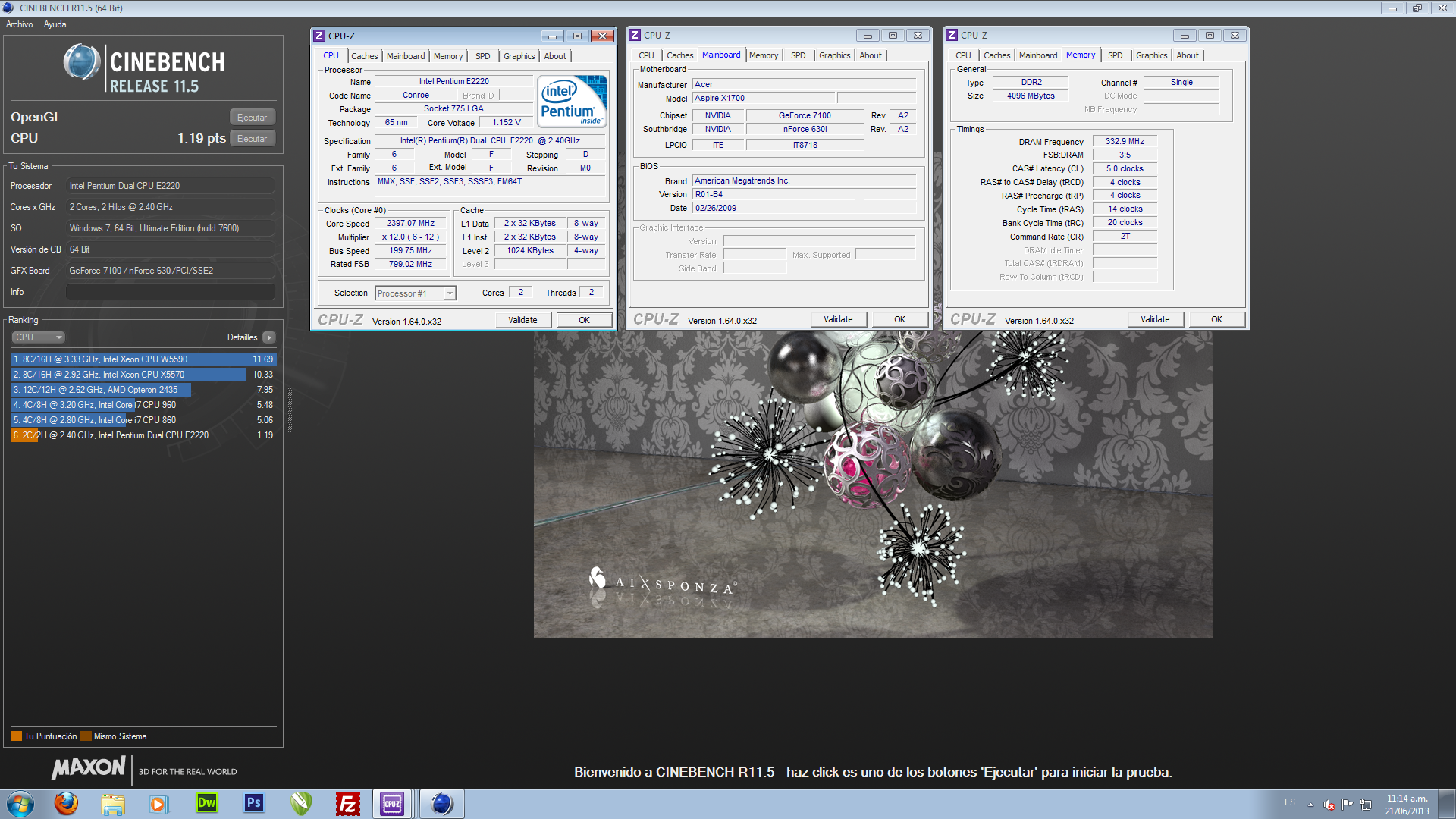
Task: Click Validate in first CPU-Z window
Action: point(522,320)
